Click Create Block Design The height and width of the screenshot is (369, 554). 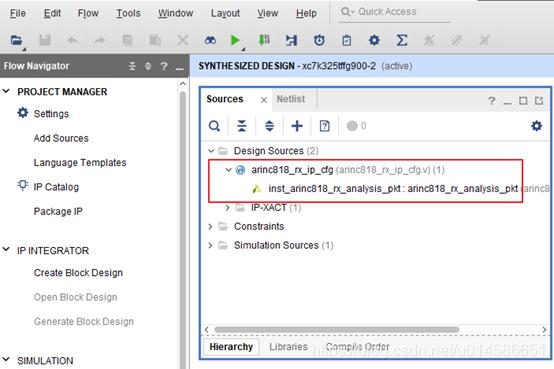point(78,273)
